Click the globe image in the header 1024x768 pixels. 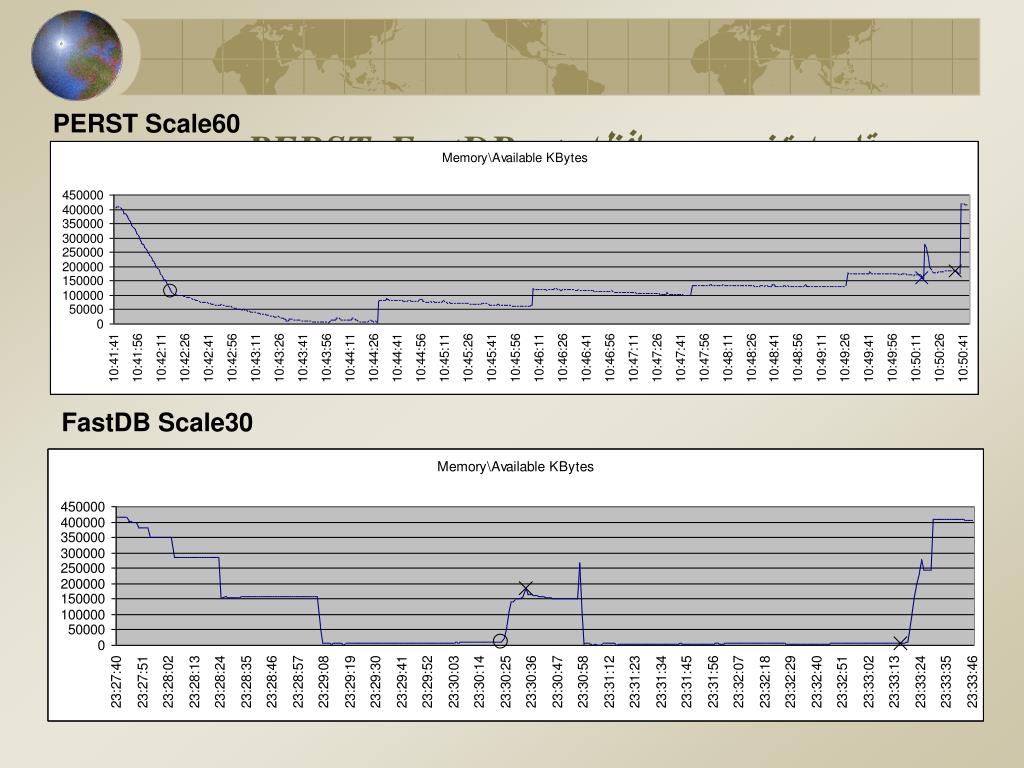[77, 55]
